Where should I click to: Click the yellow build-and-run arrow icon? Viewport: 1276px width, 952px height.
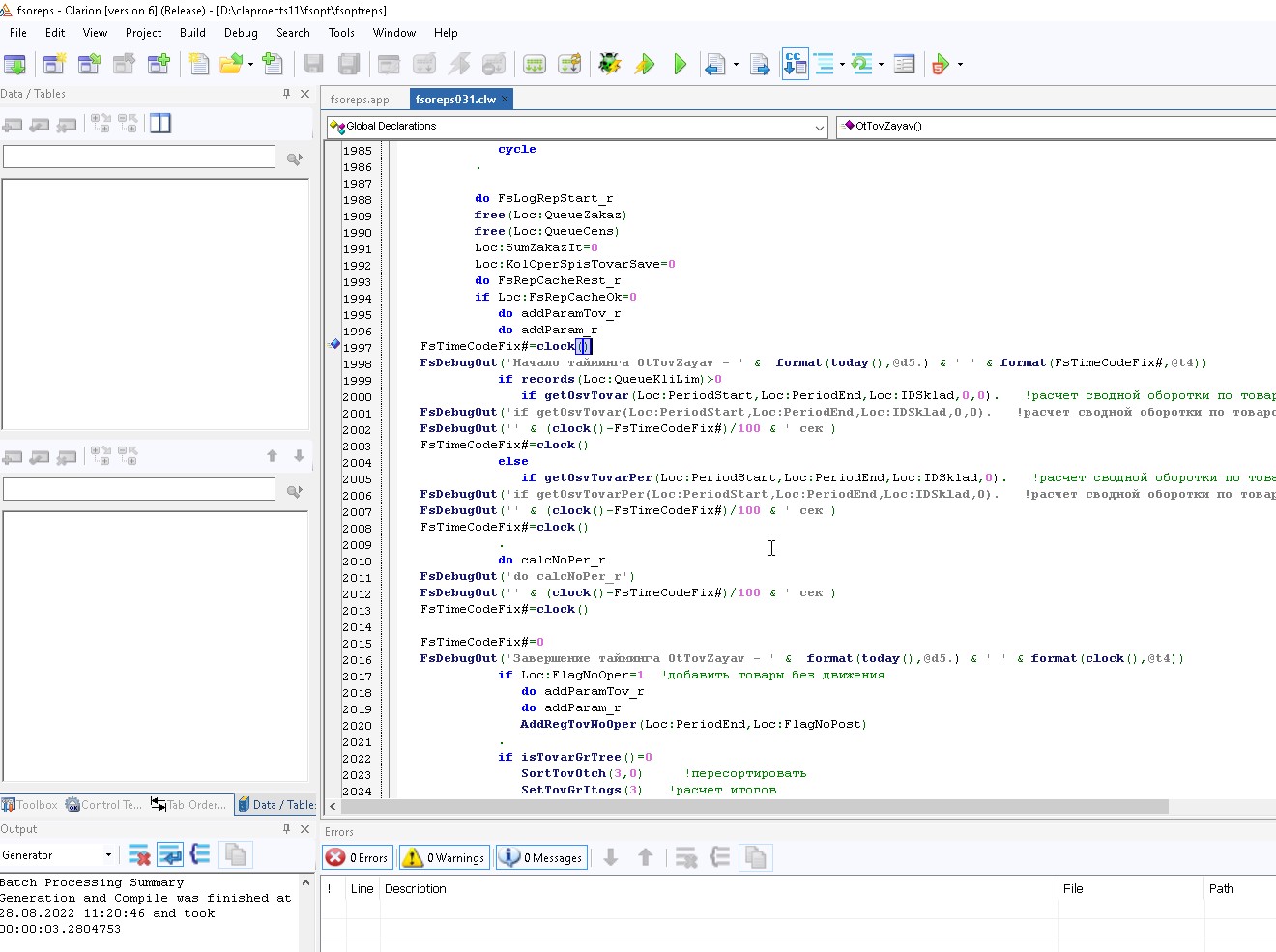click(x=645, y=65)
